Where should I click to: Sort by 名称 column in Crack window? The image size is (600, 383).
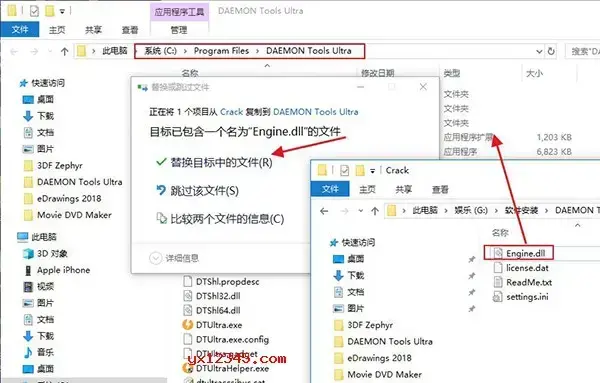click(500, 232)
